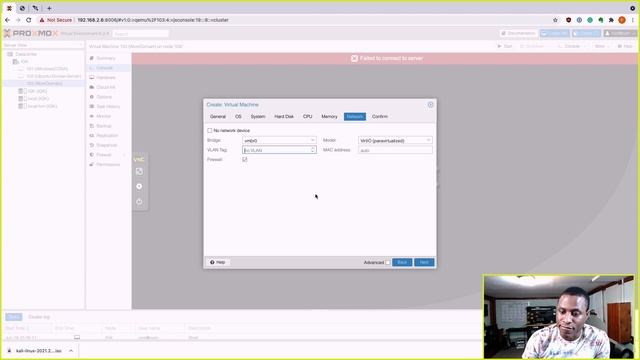The width and height of the screenshot is (640, 360).
Task: Switch to the General tab
Action: coord(218,117)
